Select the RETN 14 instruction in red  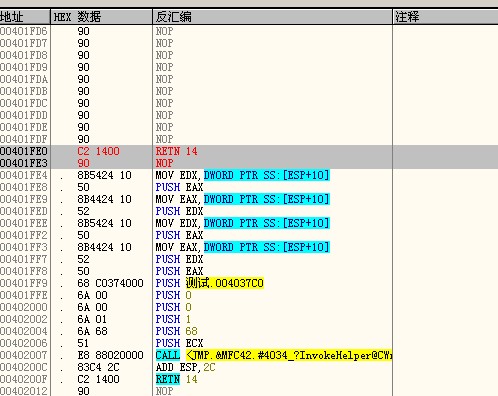pos(176,151)
